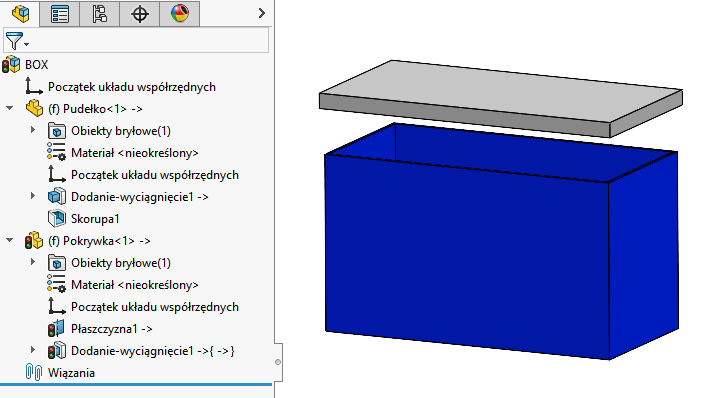The height and width of the screenshot is (398, 713).
Task: Select Płaszczyzna1 -> label
Action: point(111,329)
